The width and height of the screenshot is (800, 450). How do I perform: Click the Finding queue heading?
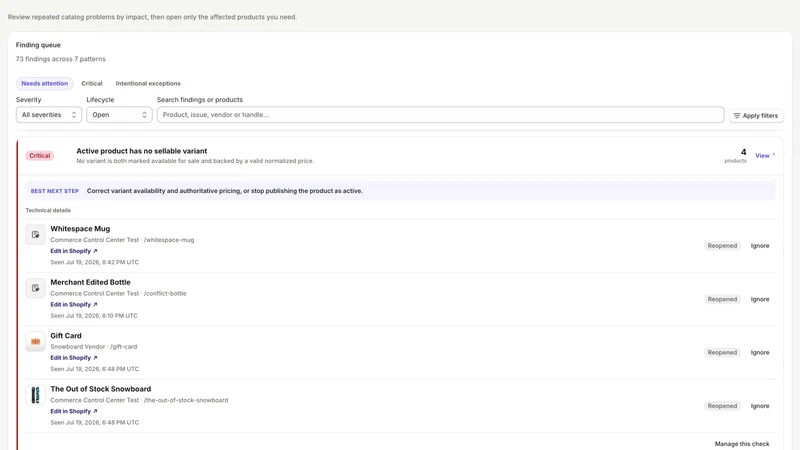pyautogui.click(x=38, y=45)
